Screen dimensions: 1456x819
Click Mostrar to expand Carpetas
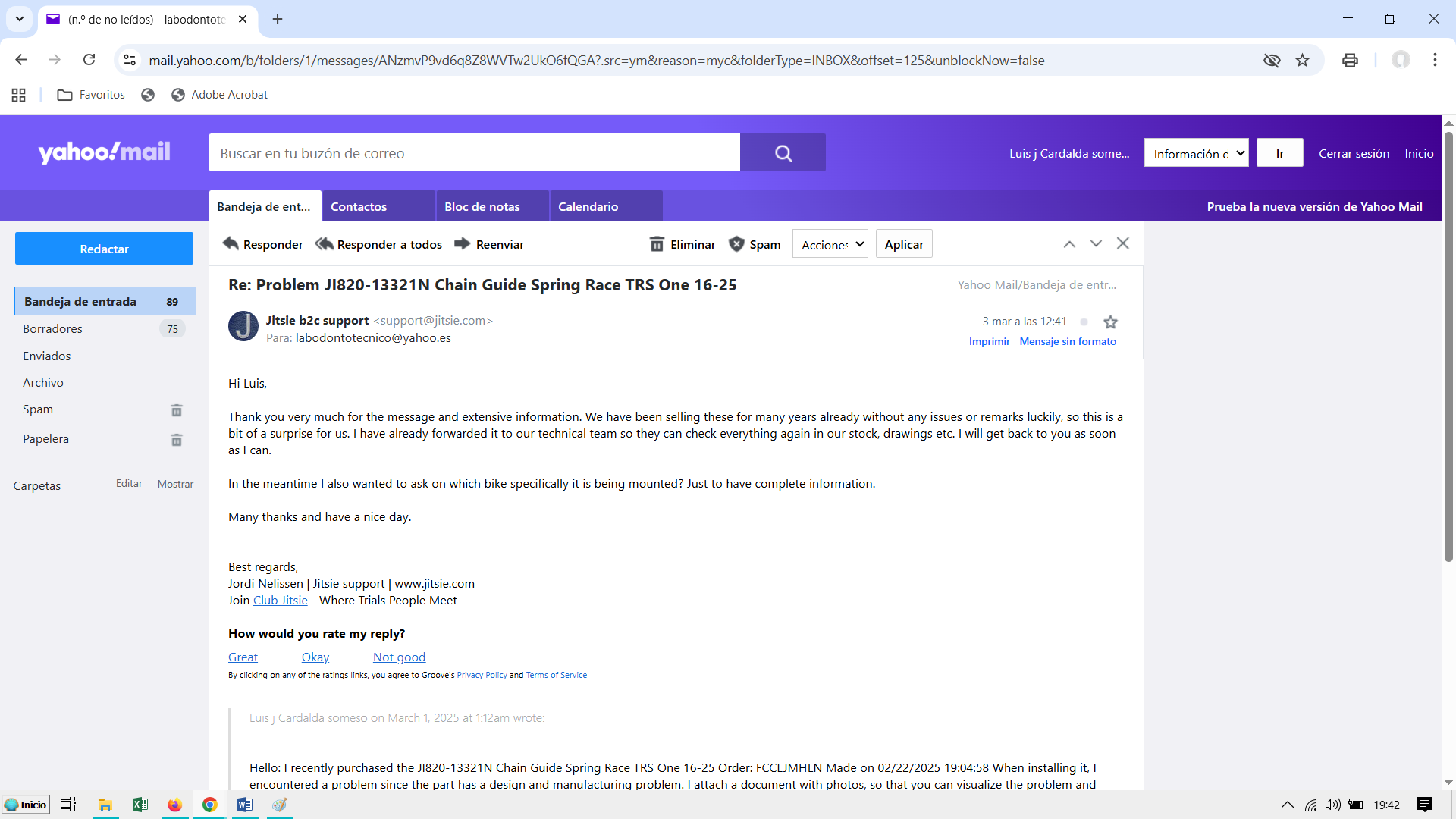coord(175,484)
